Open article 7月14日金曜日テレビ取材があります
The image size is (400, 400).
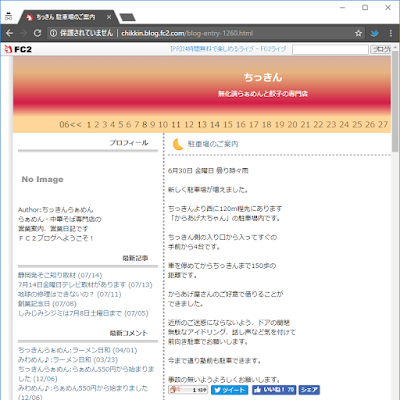(x=85, y=285)
